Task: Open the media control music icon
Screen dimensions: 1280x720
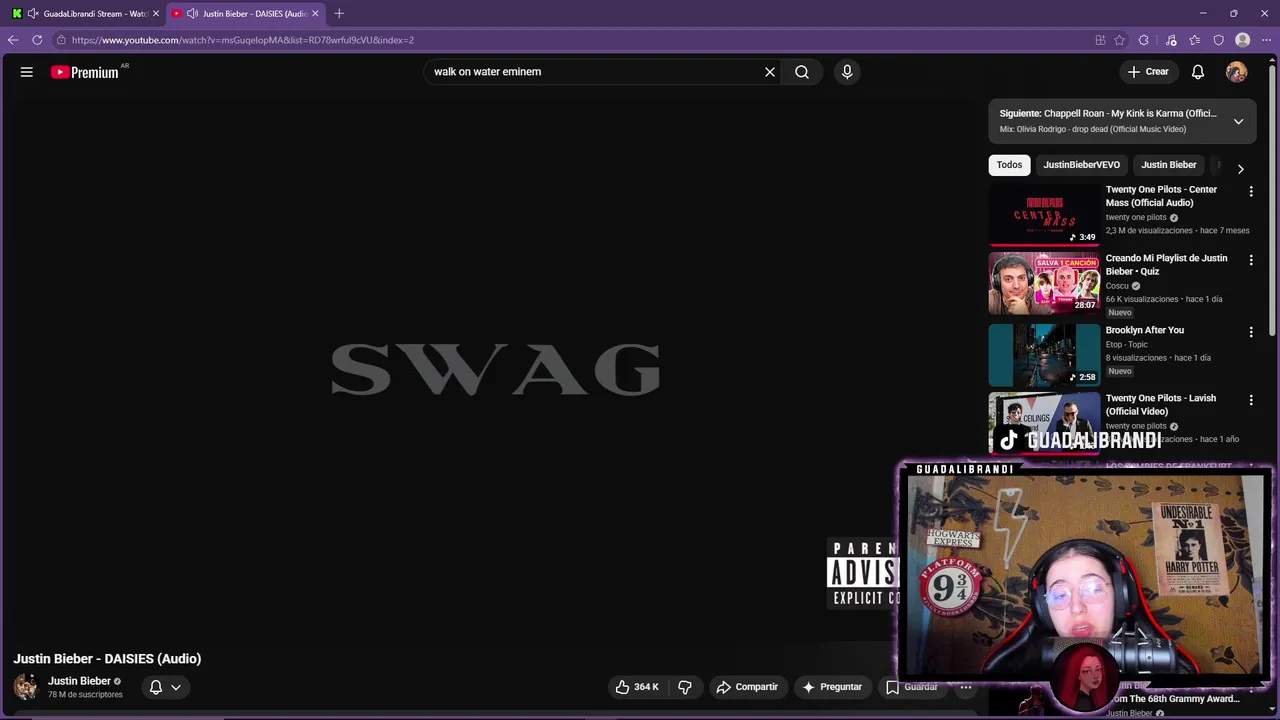Action: click(1171, 40)
